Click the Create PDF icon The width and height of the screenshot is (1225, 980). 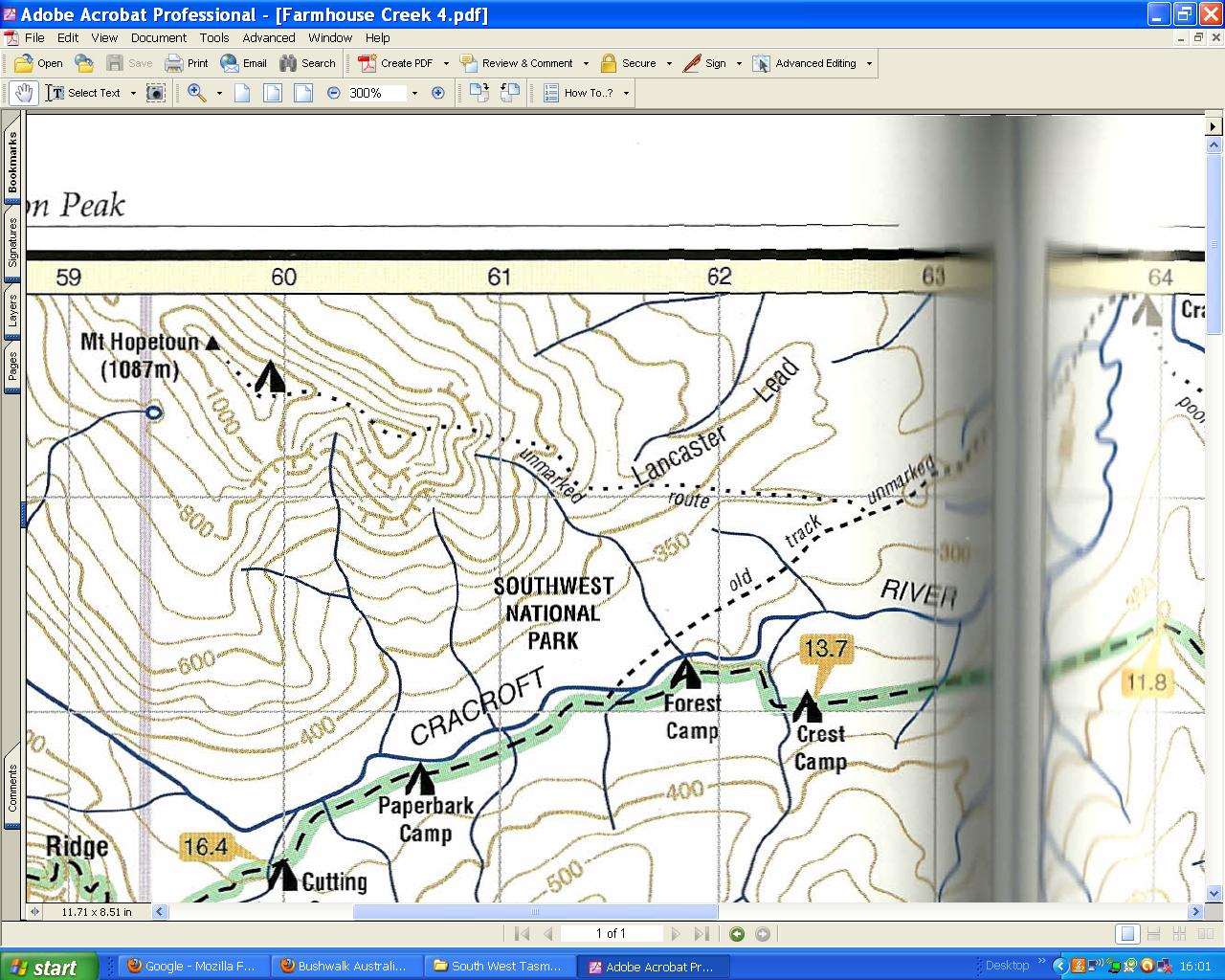[367, 63]
